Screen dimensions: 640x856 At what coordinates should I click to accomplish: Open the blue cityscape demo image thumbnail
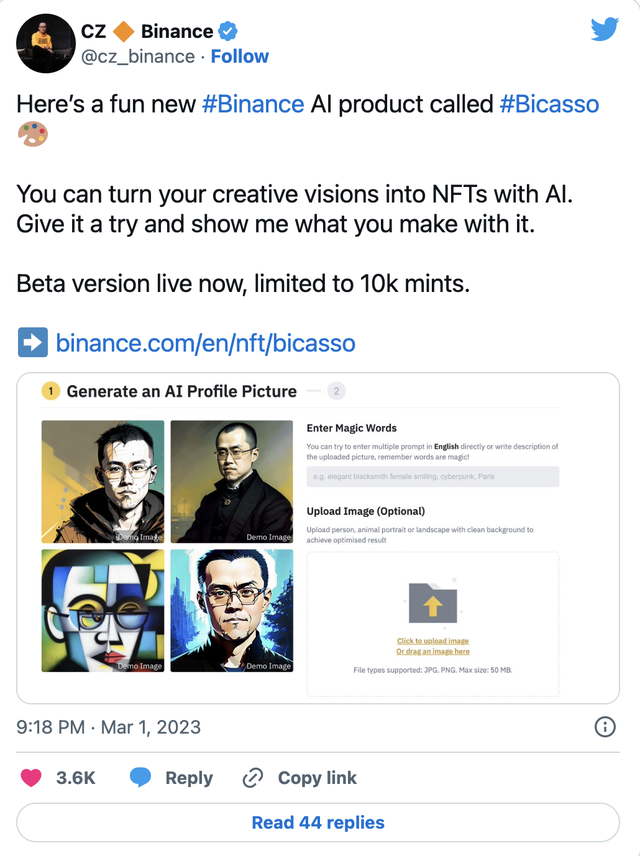(232, 610)
